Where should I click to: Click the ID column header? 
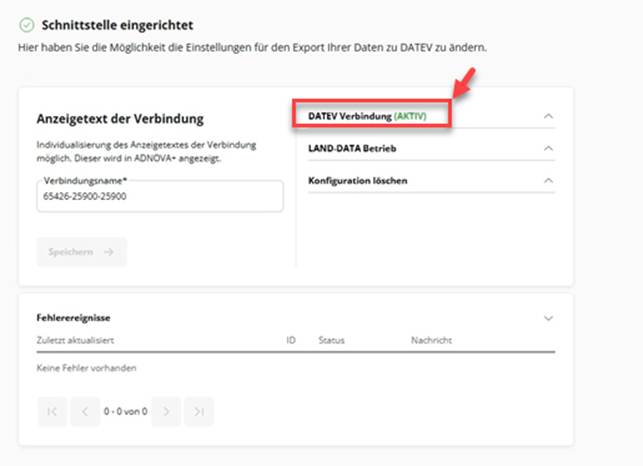[x=291, y=340]
